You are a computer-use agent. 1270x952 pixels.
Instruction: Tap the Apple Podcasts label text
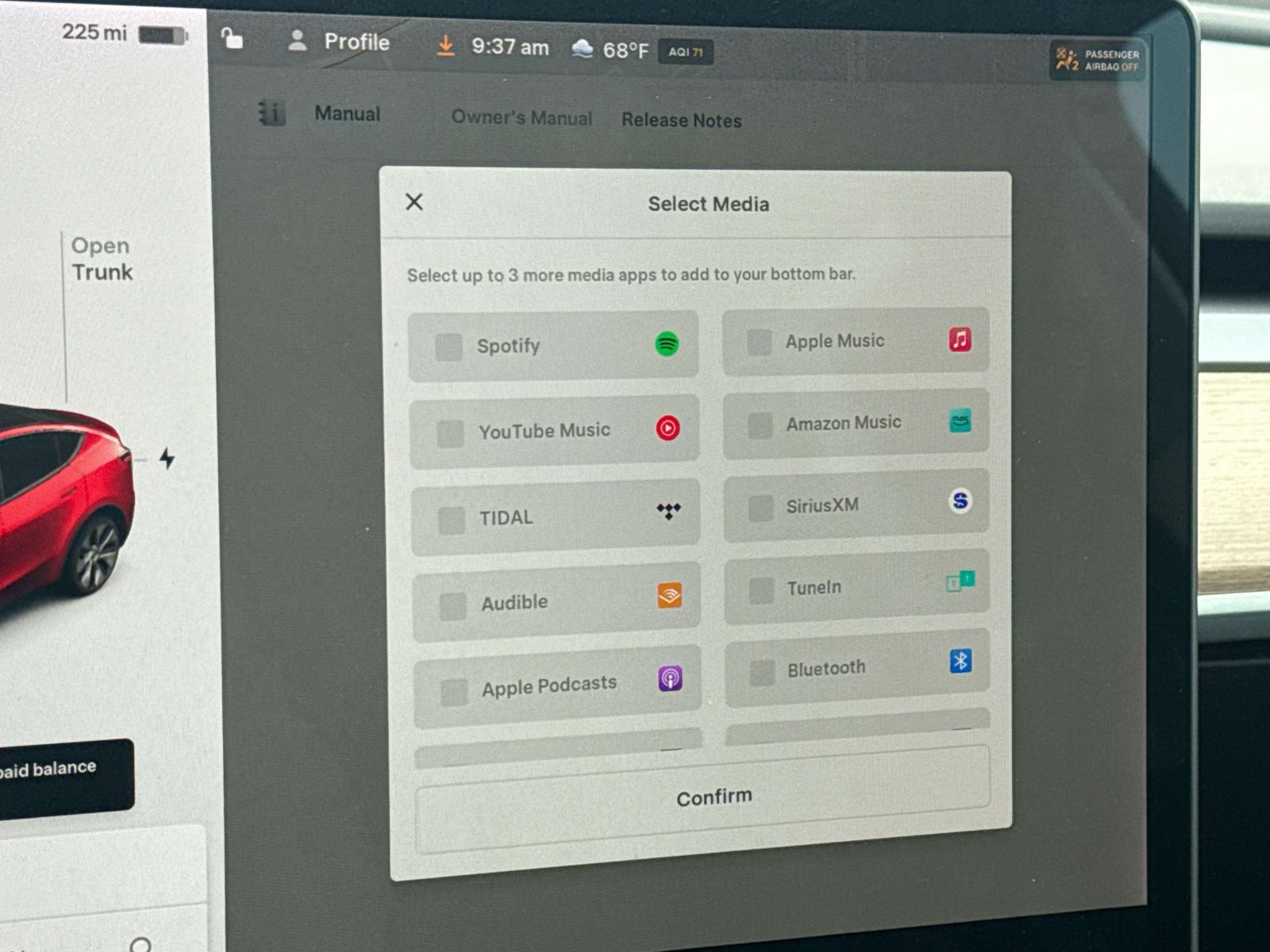tap(549, 685)
